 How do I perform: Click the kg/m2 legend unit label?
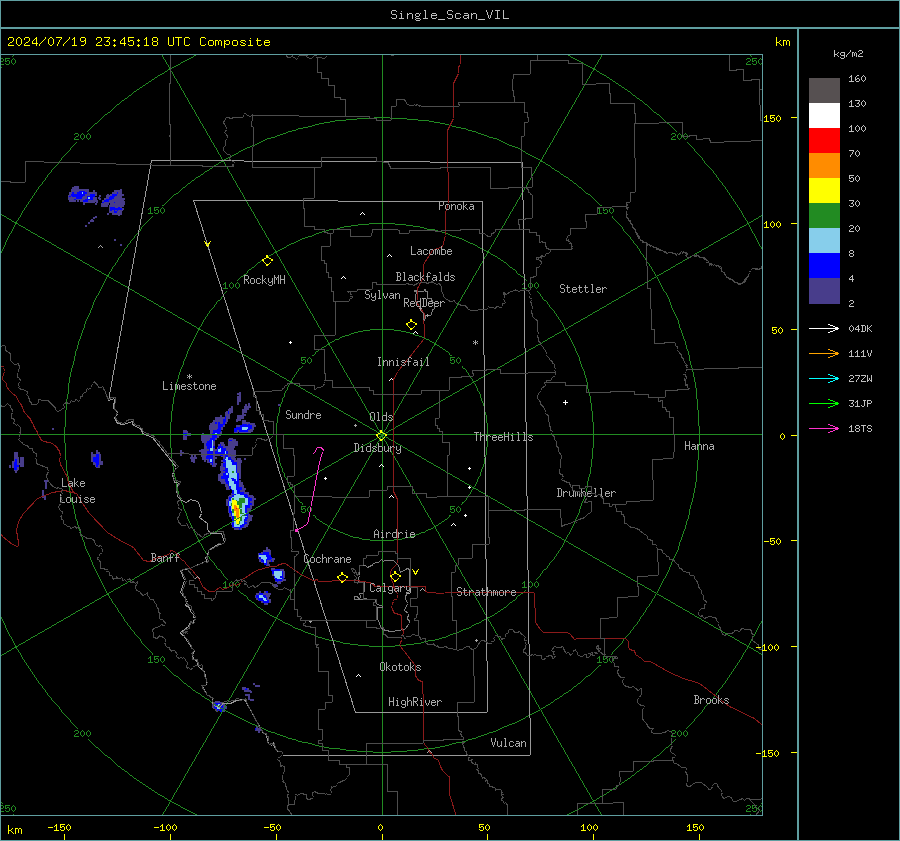[x=848, y=54]
